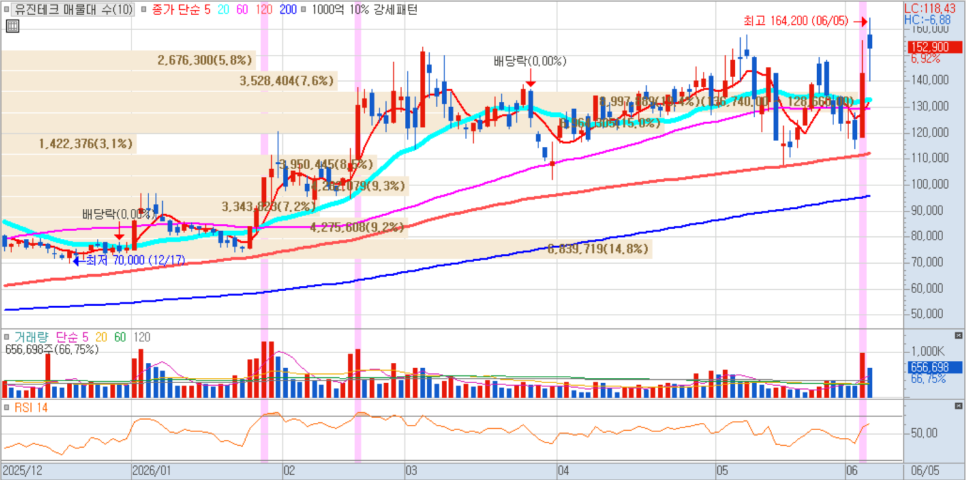Viewport: 966px width, 480px height.
Task: Click the 120,000 price axis label
Action: tap(930, 132)
